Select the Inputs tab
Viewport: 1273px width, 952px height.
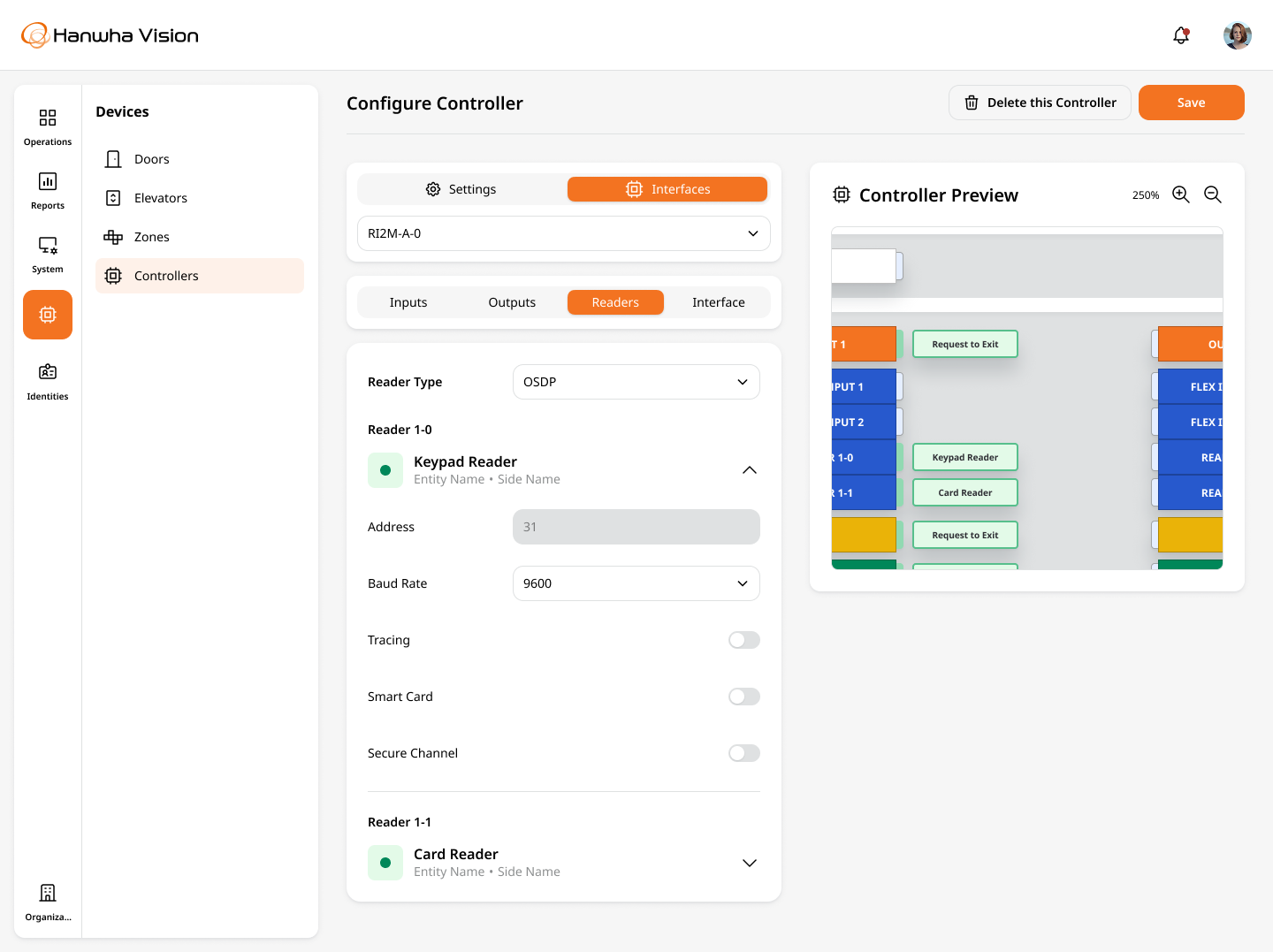(x=408, y=302)
